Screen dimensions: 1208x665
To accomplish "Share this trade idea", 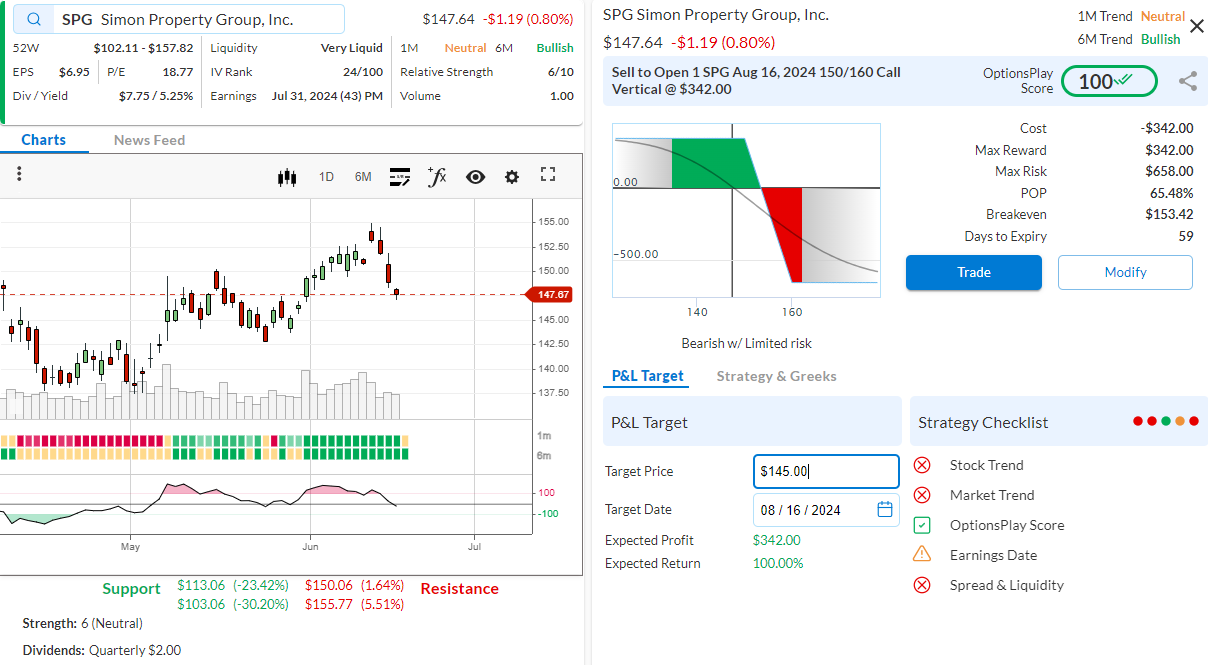I will [x=1188, y=82].
